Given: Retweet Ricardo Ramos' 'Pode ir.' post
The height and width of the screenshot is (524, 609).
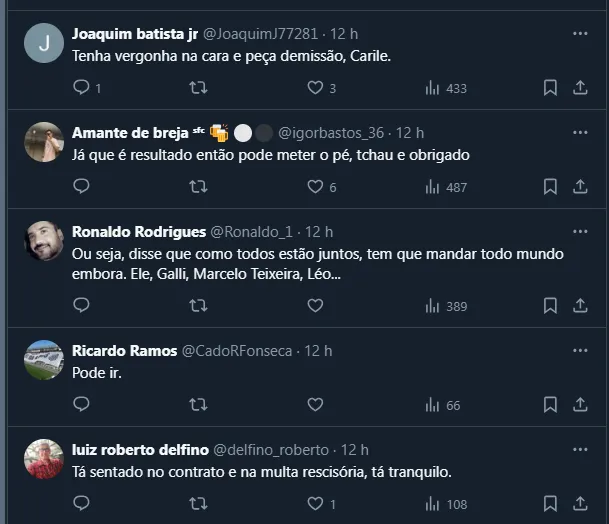Looking at the screenshot, I should coord(198,404).
